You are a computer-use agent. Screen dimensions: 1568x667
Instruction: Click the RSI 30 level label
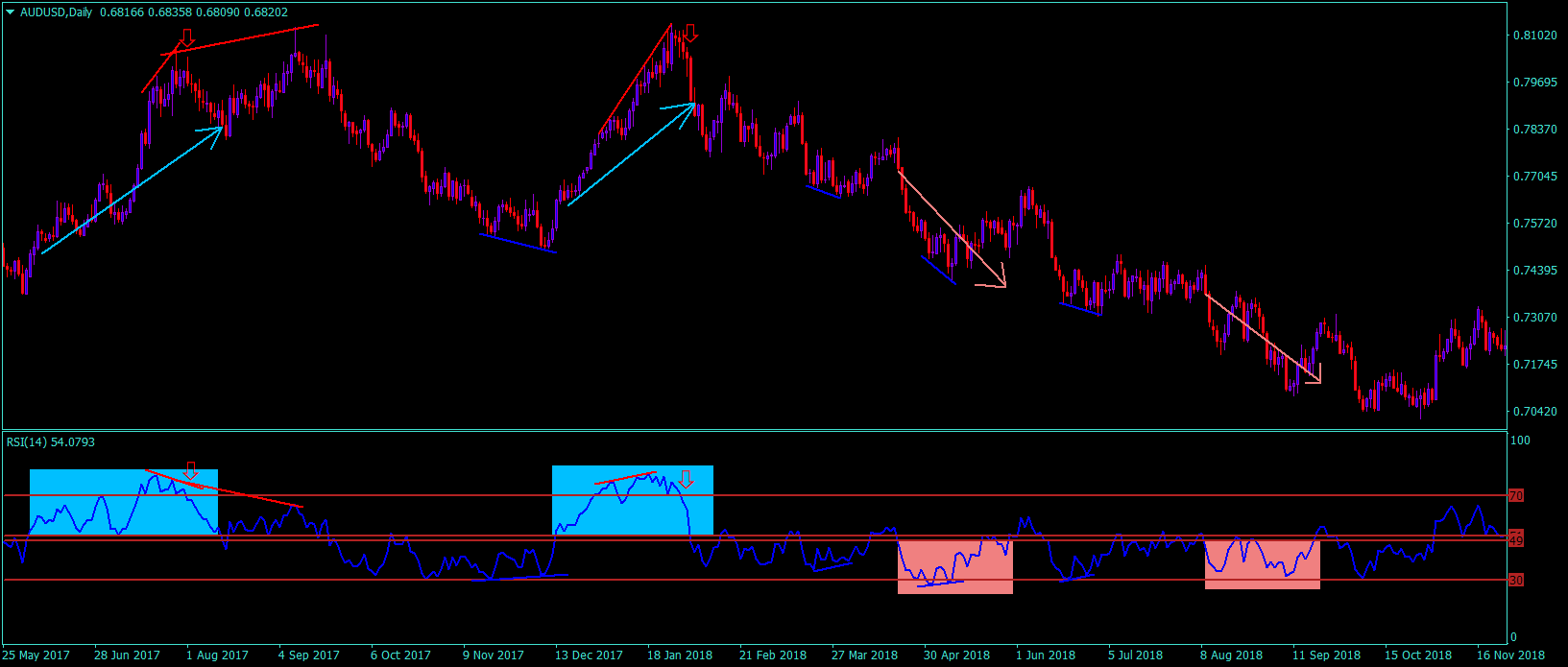[1516, 581]
